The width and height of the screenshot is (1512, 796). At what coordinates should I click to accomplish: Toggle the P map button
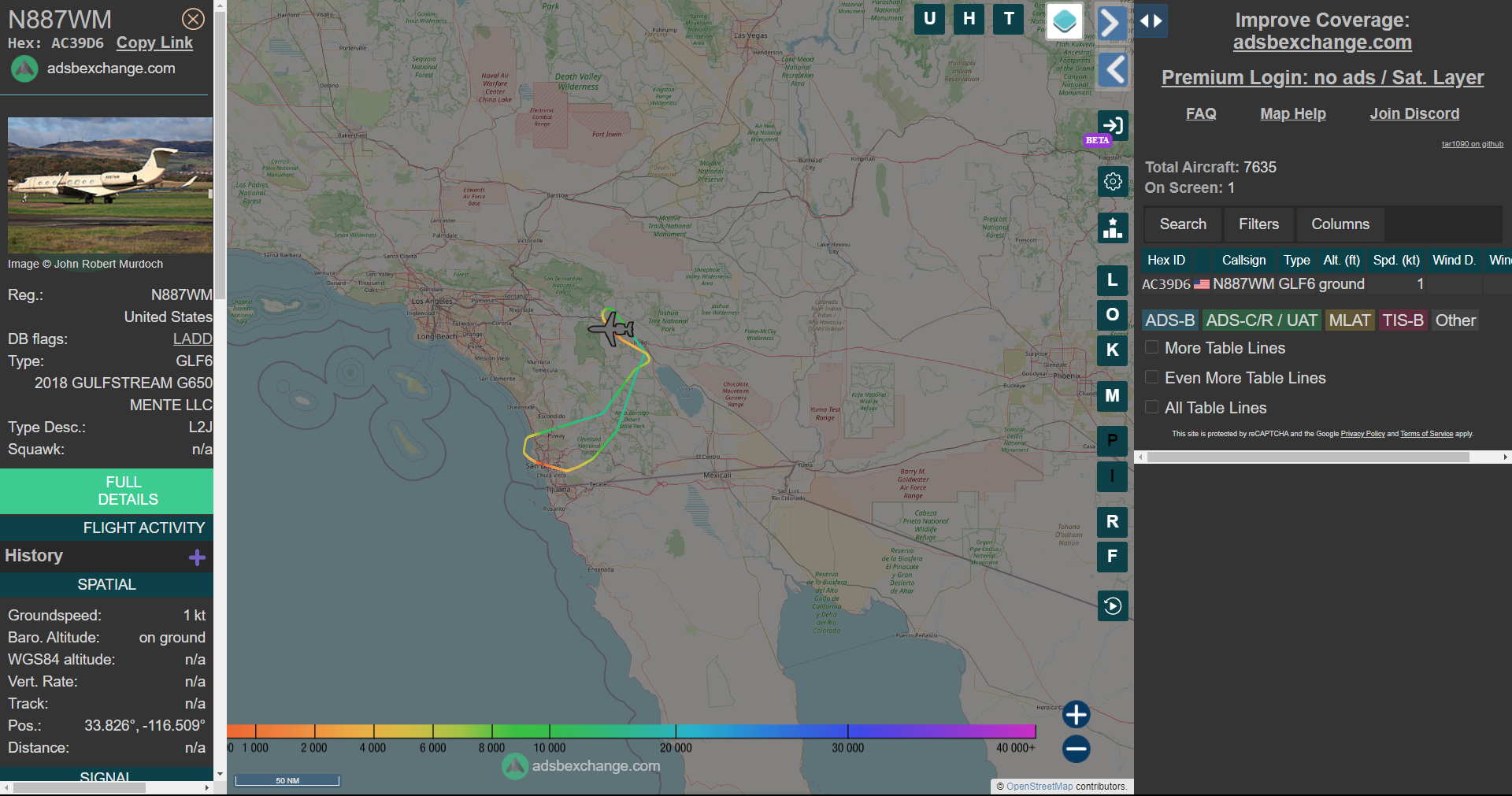coord(1112,441)
